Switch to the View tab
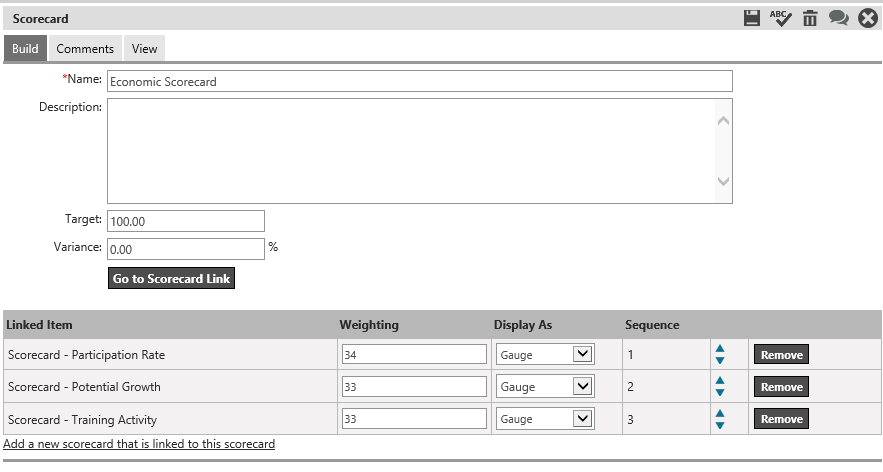 point(144,48)
